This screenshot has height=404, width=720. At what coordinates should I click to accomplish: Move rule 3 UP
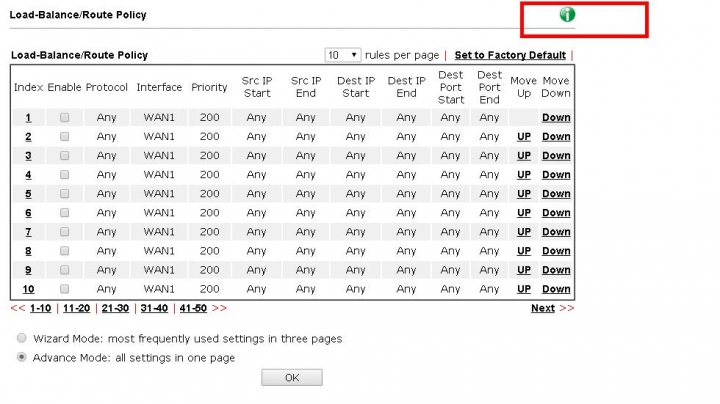point(524,156)
